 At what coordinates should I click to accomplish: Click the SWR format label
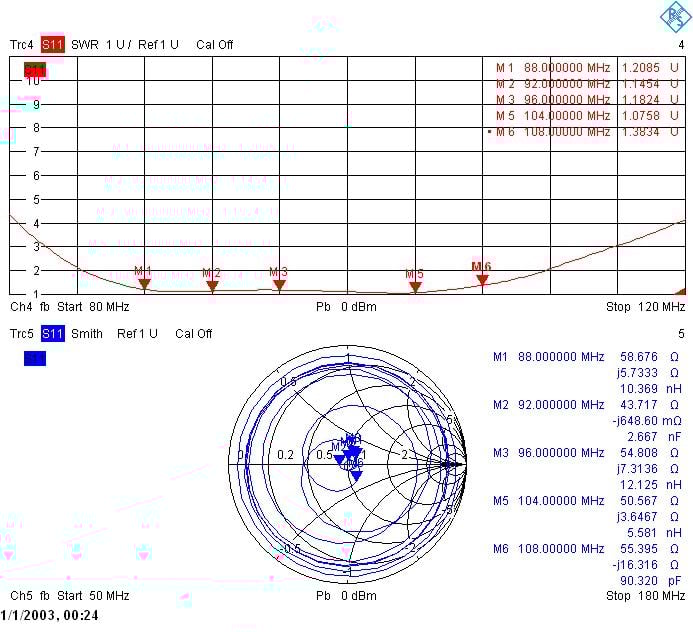84,45
